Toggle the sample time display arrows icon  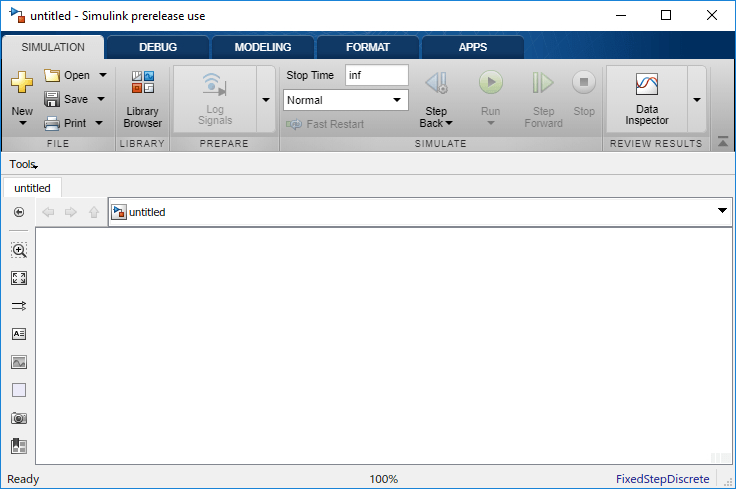point(19,306)
